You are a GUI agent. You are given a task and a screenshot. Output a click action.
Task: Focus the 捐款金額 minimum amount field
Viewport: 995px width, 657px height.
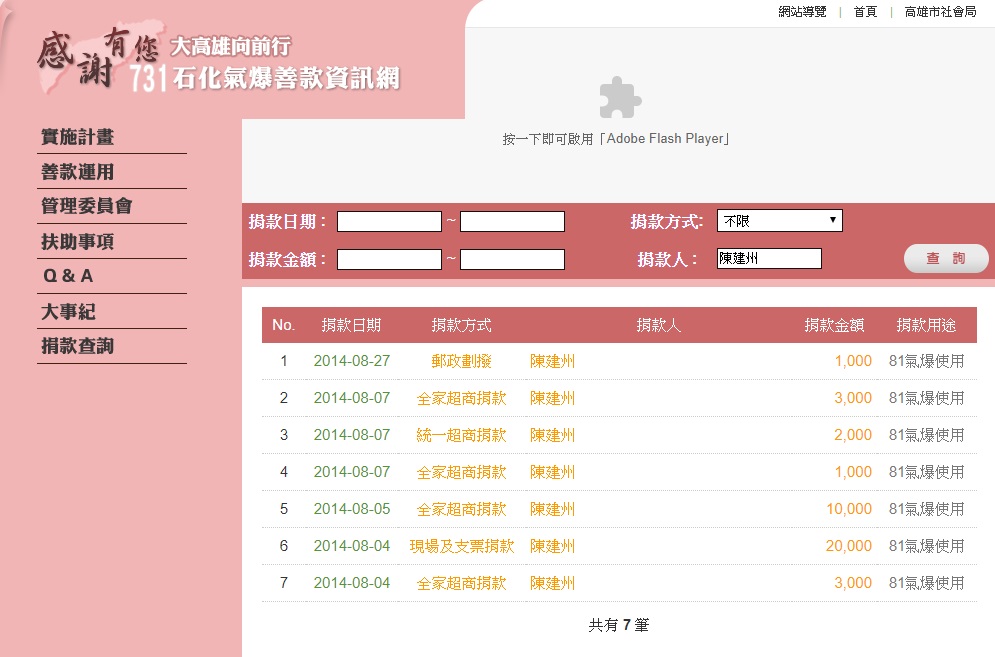click(x=389, y=260)
